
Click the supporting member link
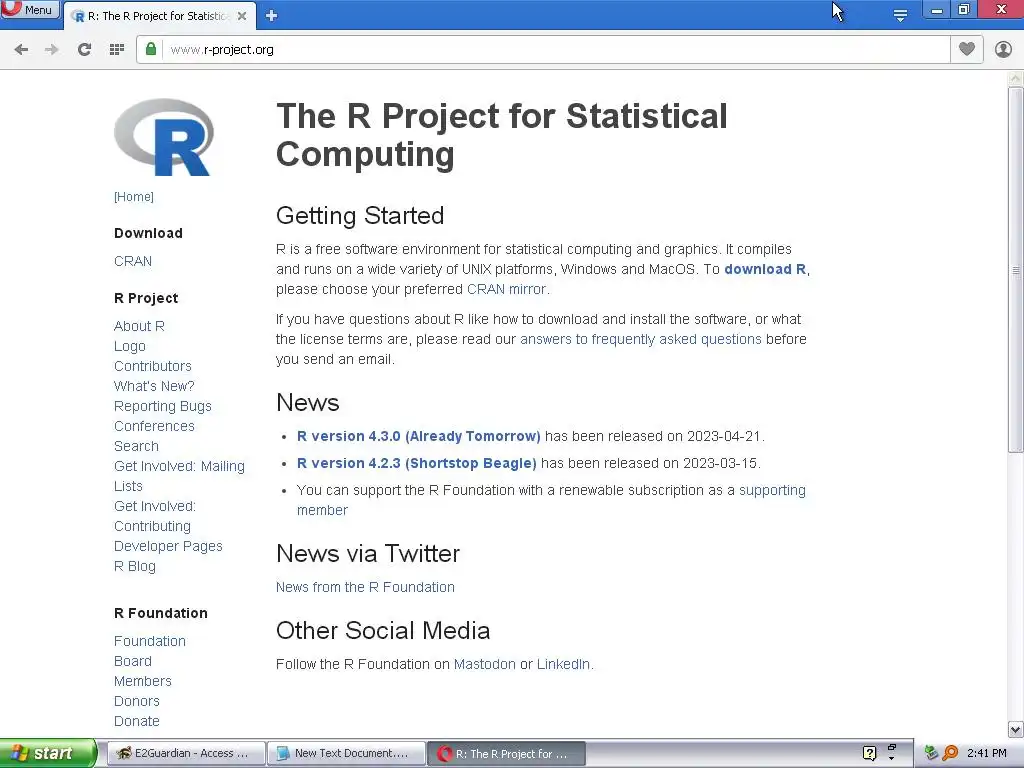[x=772, y=490]
